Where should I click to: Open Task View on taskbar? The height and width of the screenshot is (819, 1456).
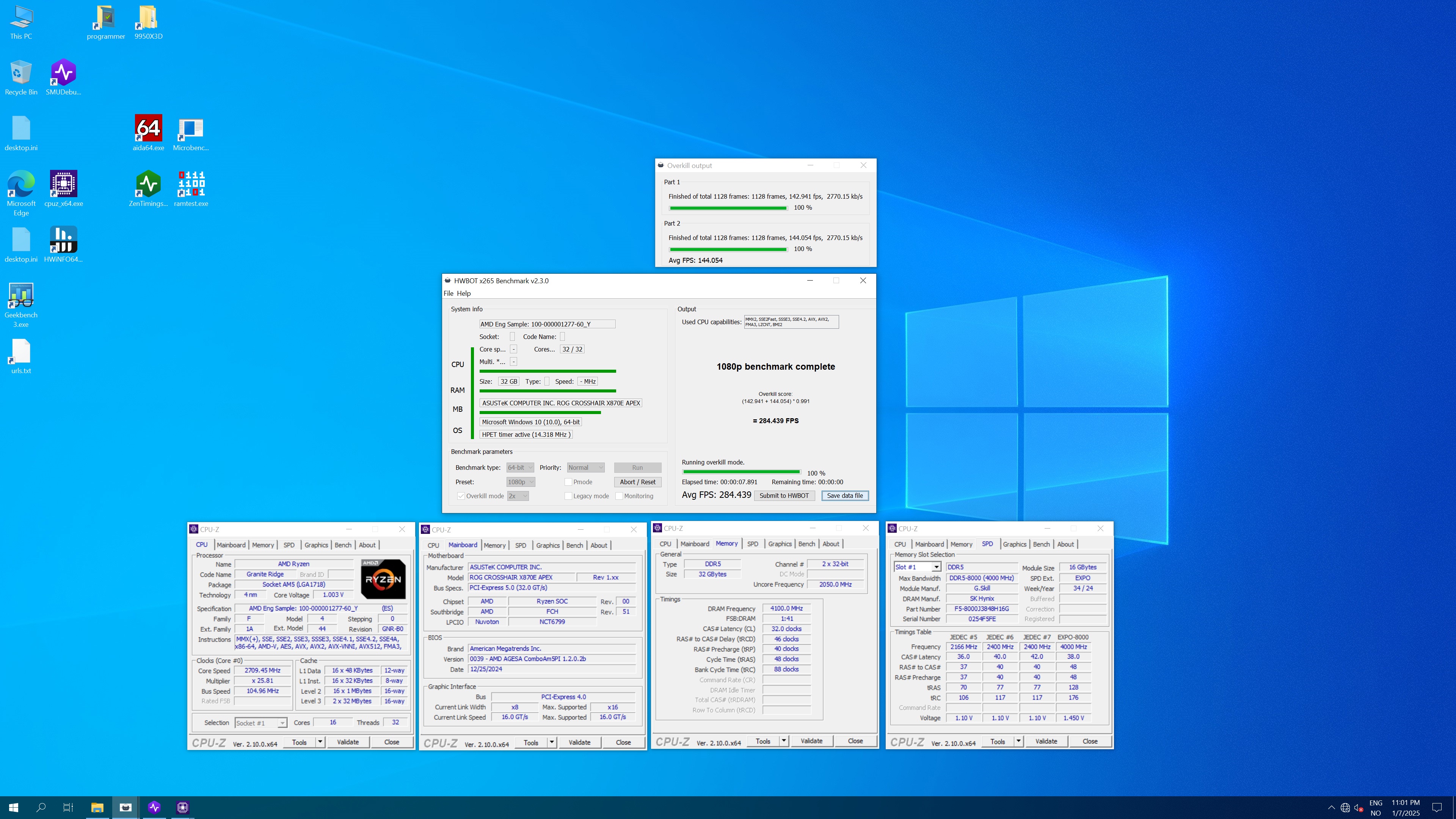(68, 807)
